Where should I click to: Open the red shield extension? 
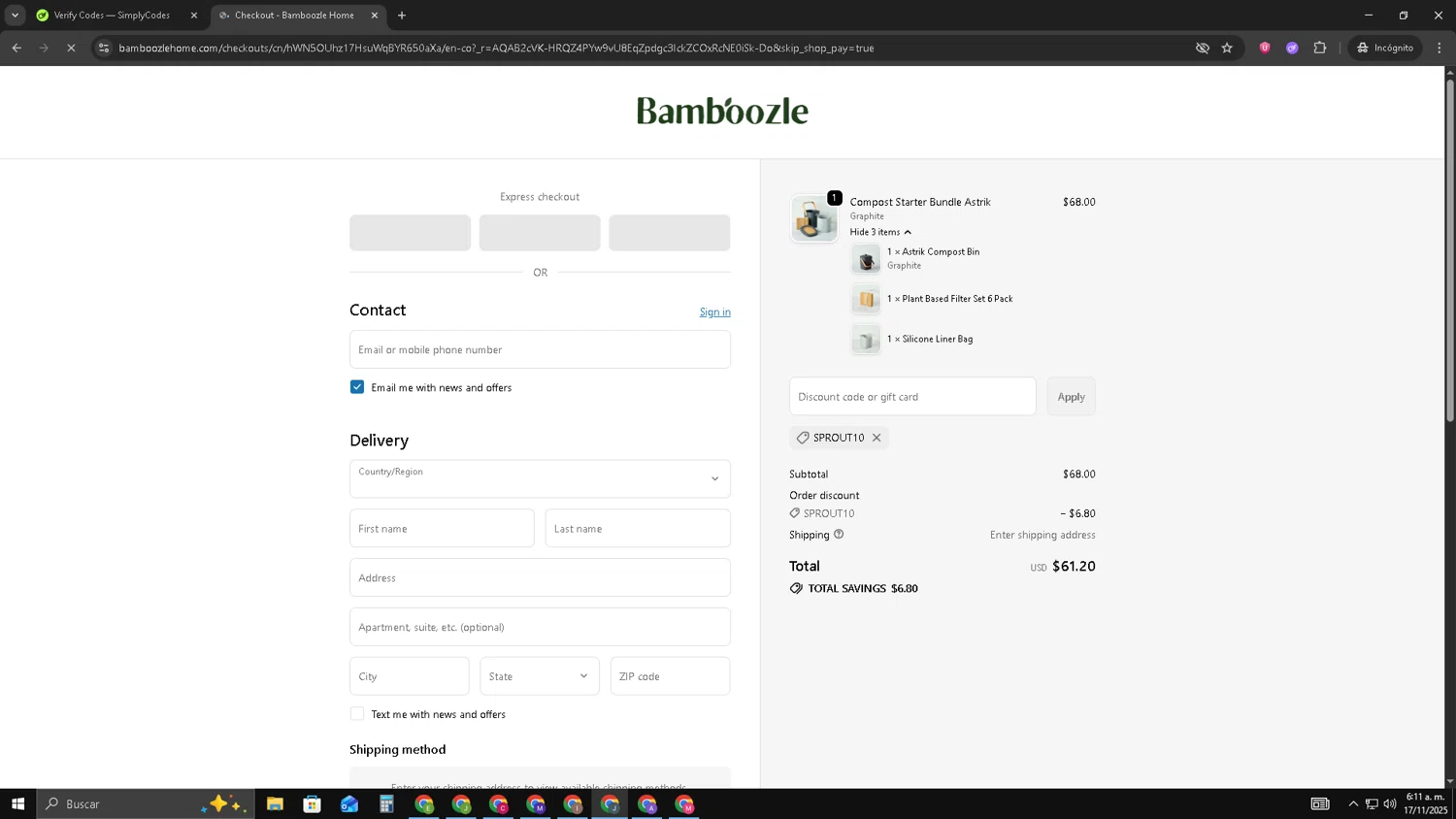tap(1265, 48)
